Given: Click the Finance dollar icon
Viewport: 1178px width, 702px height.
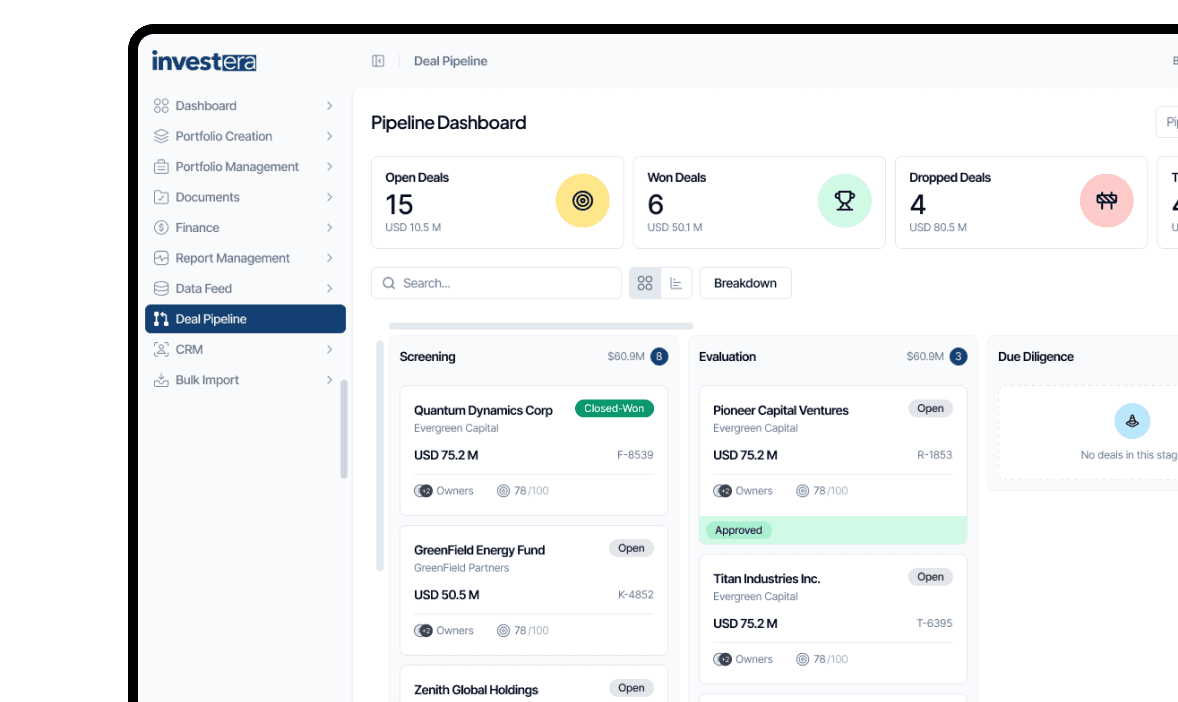Looking at the screenshot, I should pos(161,228).
